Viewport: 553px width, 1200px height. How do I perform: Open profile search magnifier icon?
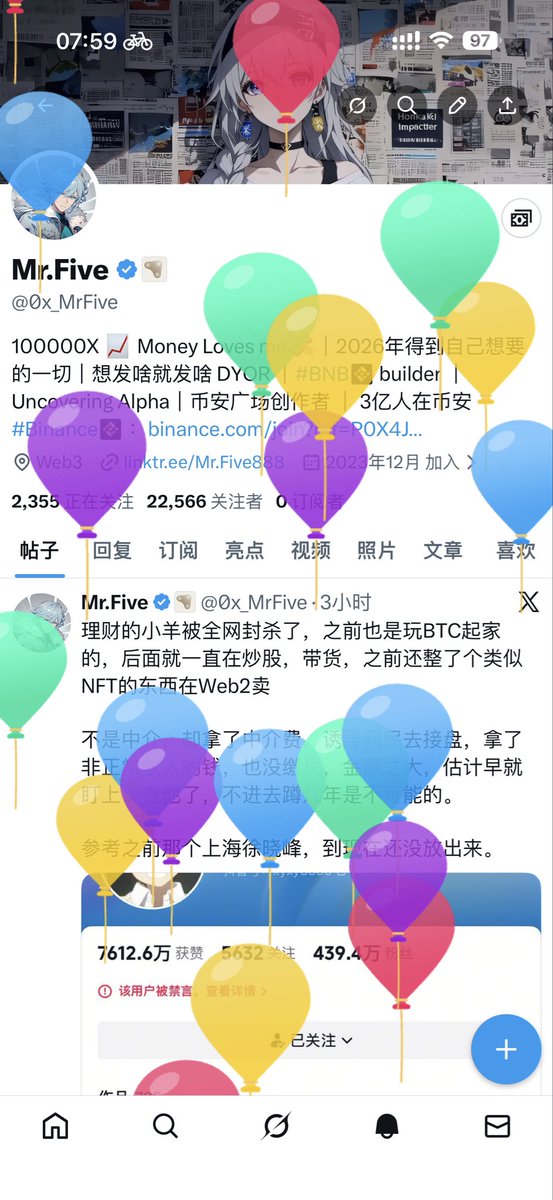click(407, 106)
